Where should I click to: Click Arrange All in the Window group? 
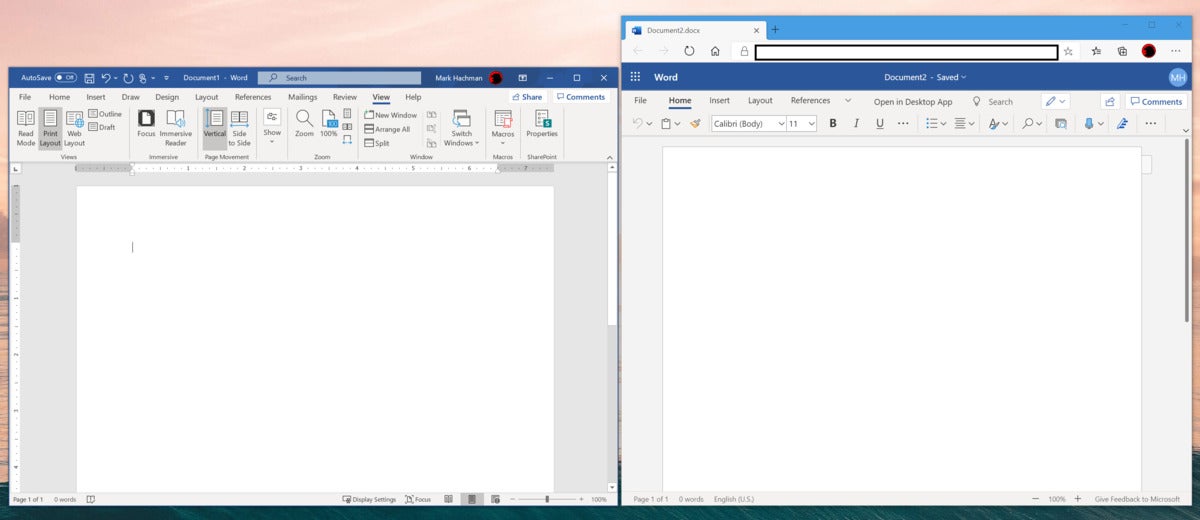(x=388, y=129)
